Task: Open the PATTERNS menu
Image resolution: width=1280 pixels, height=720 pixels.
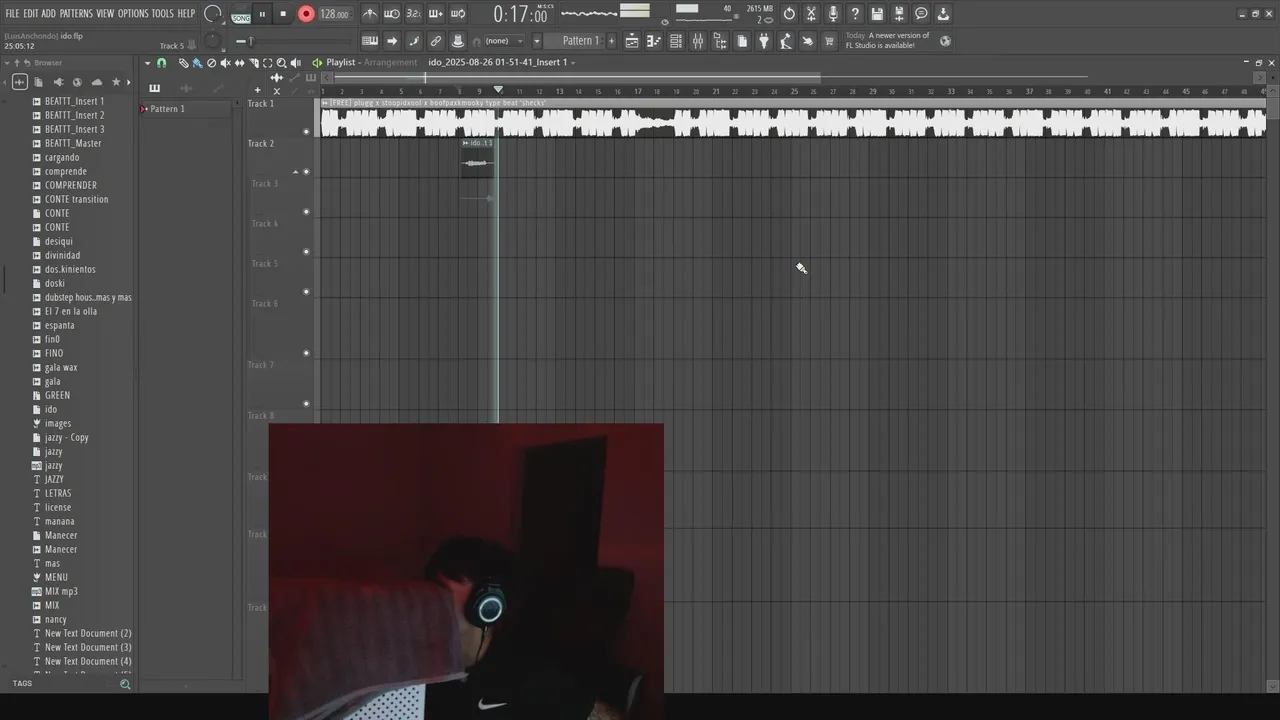Action: [x=76, y=14]
